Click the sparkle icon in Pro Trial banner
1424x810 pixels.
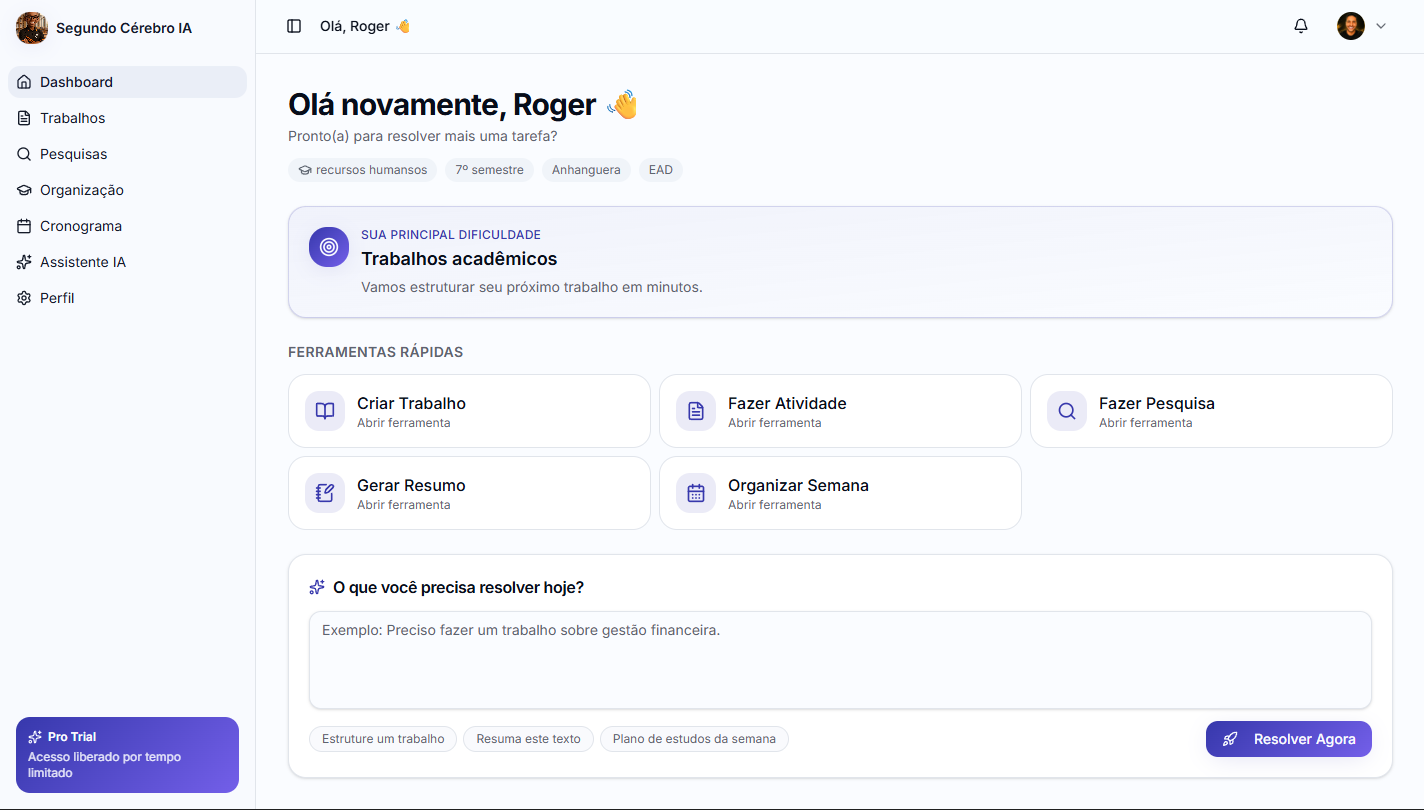(35, 737)
